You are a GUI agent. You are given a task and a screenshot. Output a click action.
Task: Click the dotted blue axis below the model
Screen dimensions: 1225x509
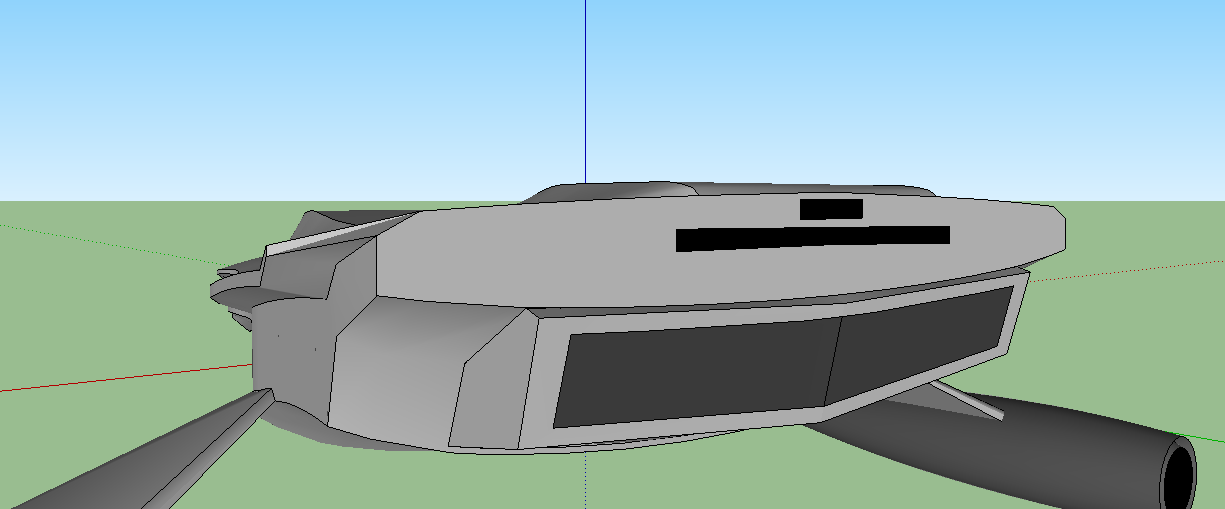click(585, 485)
